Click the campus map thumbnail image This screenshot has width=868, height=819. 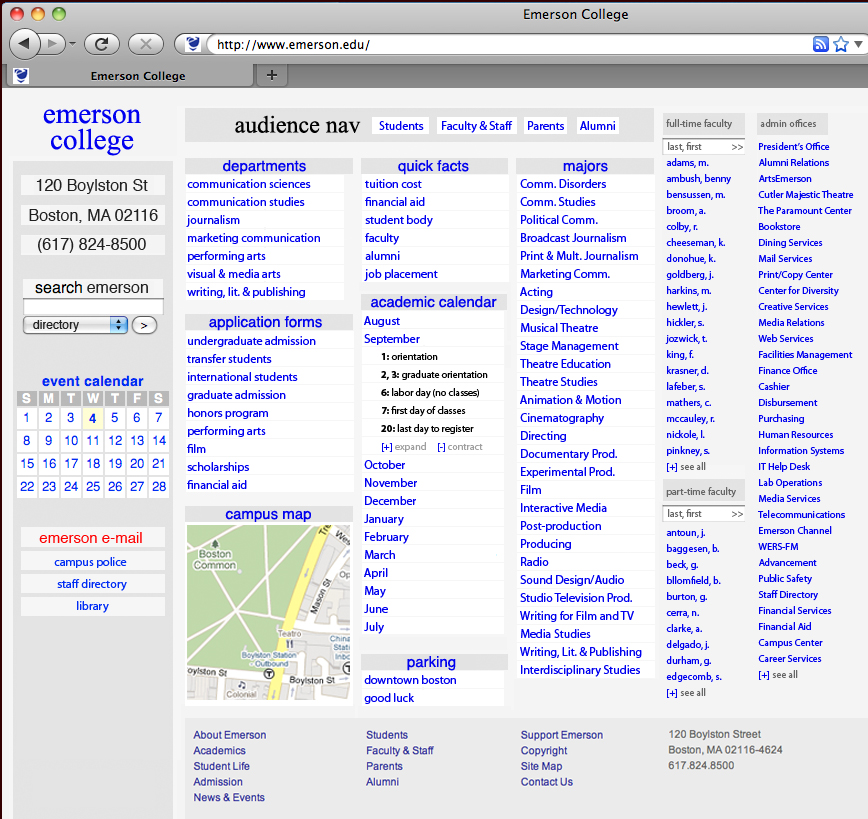pos(268,612)
